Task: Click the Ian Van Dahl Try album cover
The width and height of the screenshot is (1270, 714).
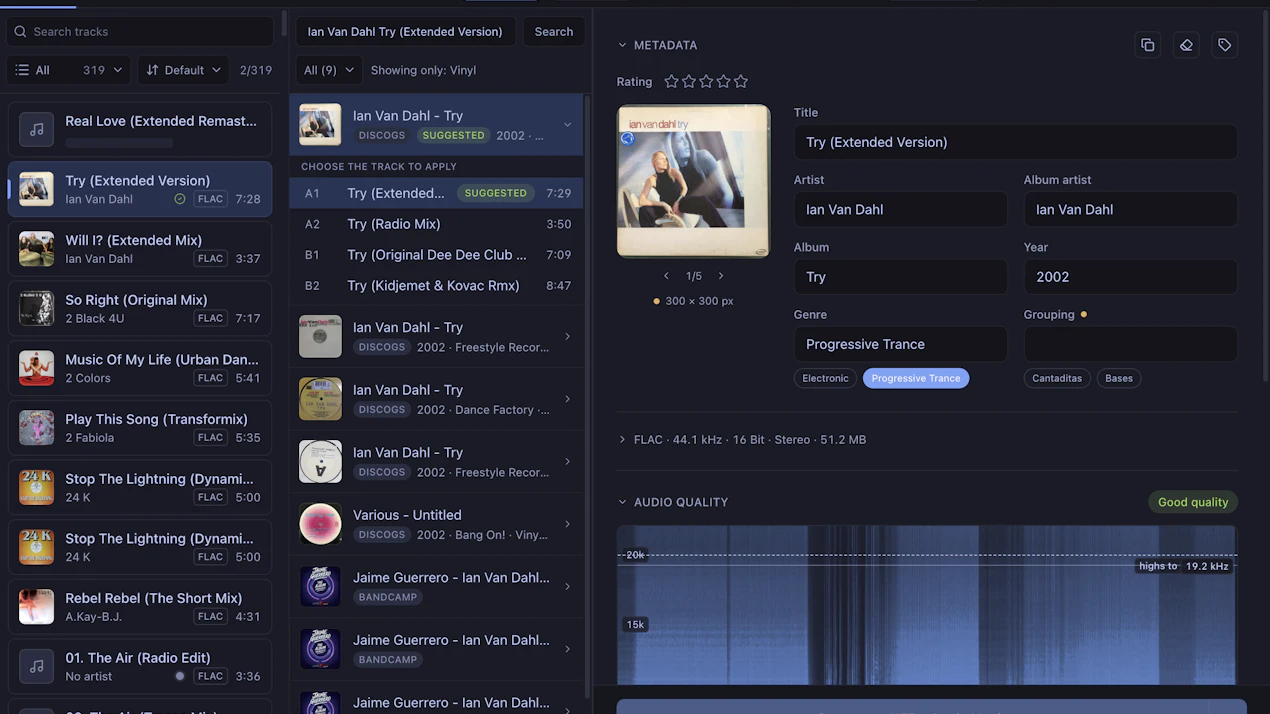Action: coord(694,181)
